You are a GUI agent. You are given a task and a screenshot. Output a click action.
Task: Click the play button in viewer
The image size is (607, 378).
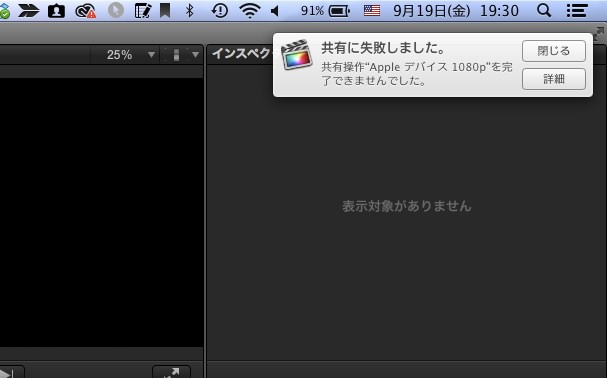pyautogui.click(x=8, y=373)
